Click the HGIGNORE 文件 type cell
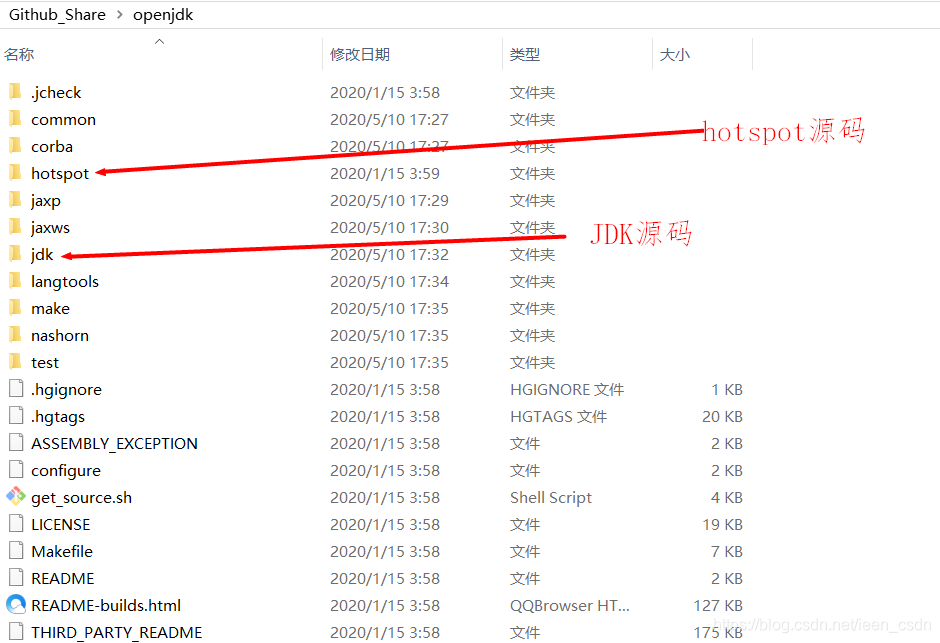940x643 pixels. pyautogui.click(x=567, y=390)
